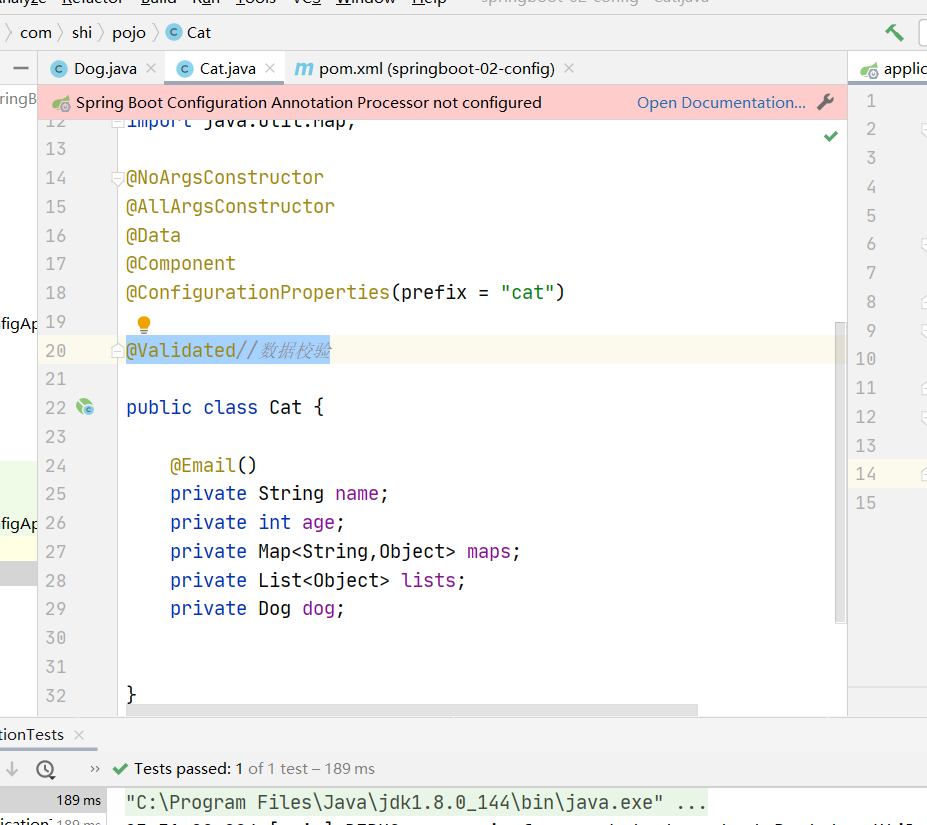Click the down arrow icon in the test toolbar
The height and width of the screenshot is (825, 927).
point(12,769)
